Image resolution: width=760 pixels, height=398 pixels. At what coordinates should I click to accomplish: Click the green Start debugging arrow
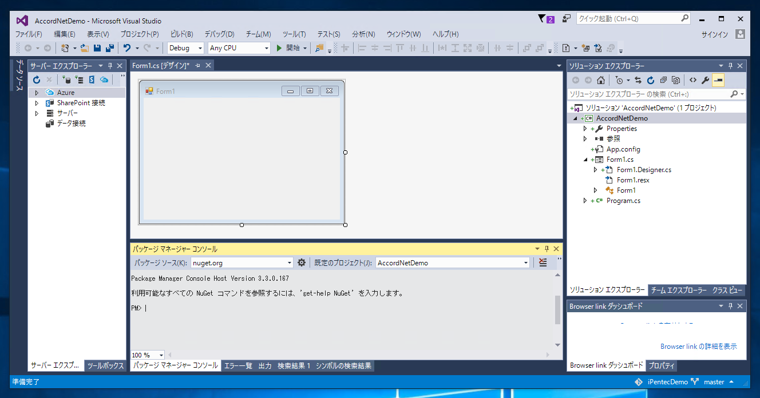pyautogui.click(x=279, y=48)
